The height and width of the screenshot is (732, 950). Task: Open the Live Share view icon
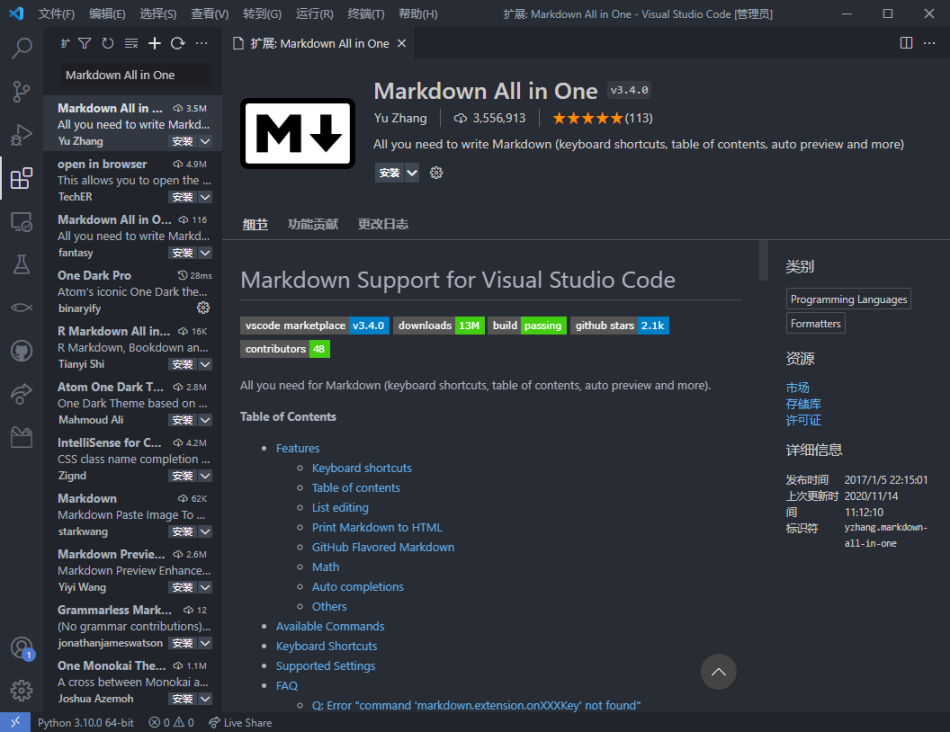[21, 394]
